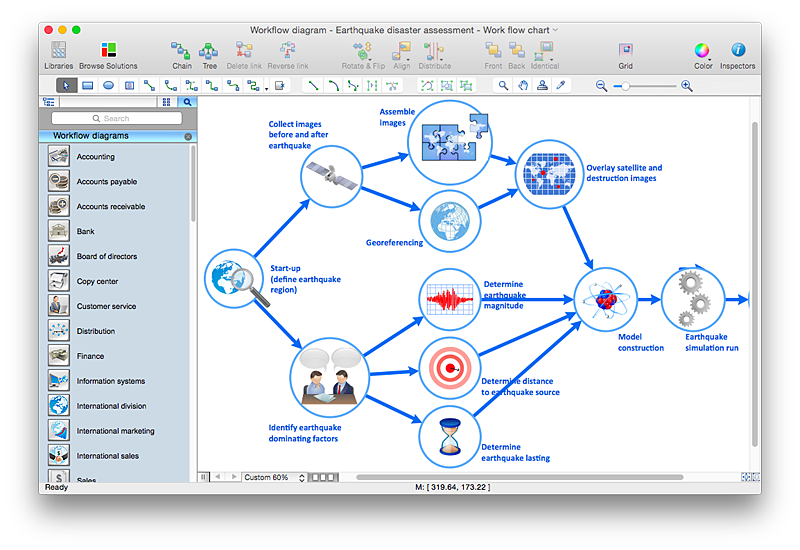The height and width of the screenshot is (550, 800).
Task: Select the Rectangle drawing tool
Action: [88, 86]
